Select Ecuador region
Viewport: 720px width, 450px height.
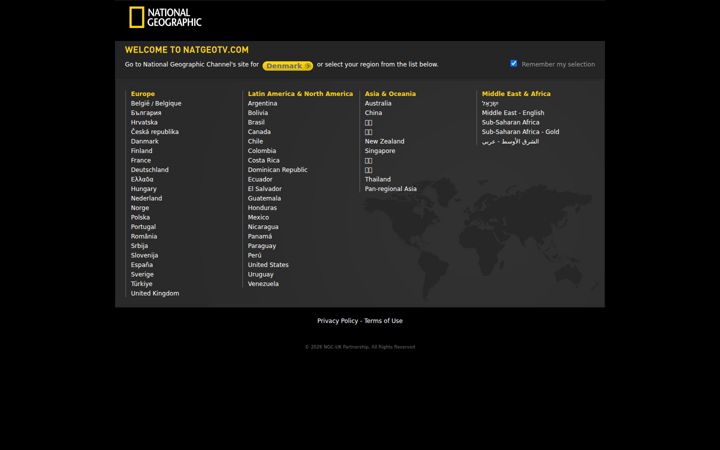pos(260,179)
